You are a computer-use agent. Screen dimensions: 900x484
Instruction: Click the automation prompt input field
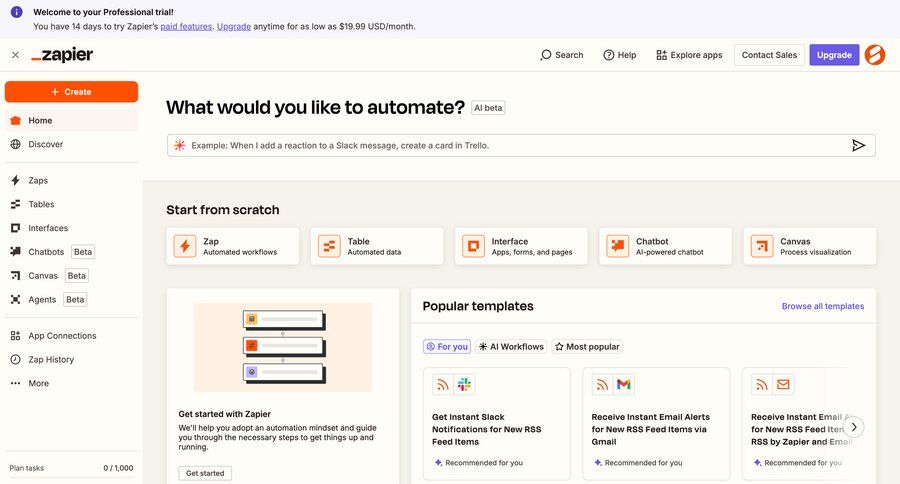(511, 145)
